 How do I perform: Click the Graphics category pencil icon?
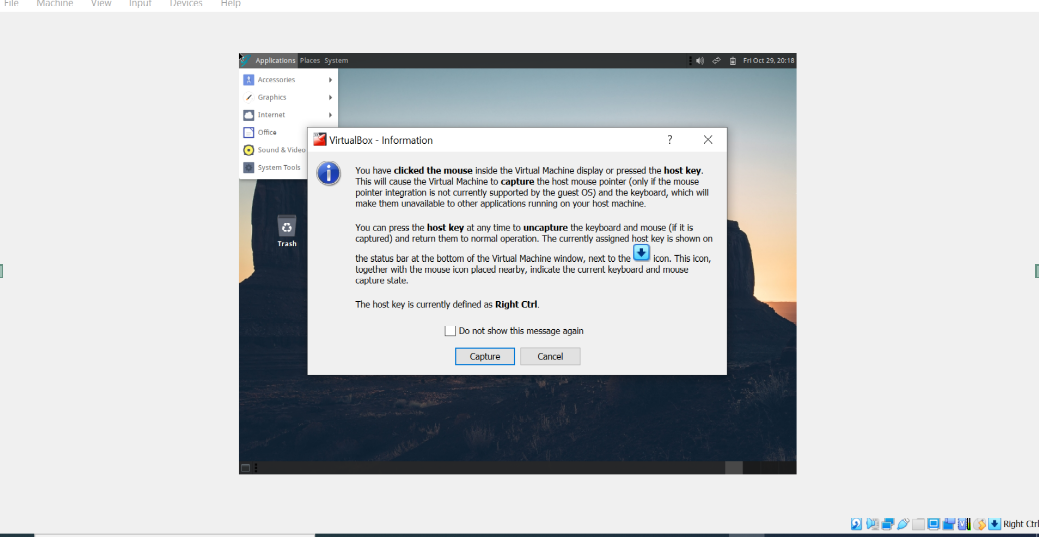248,97
